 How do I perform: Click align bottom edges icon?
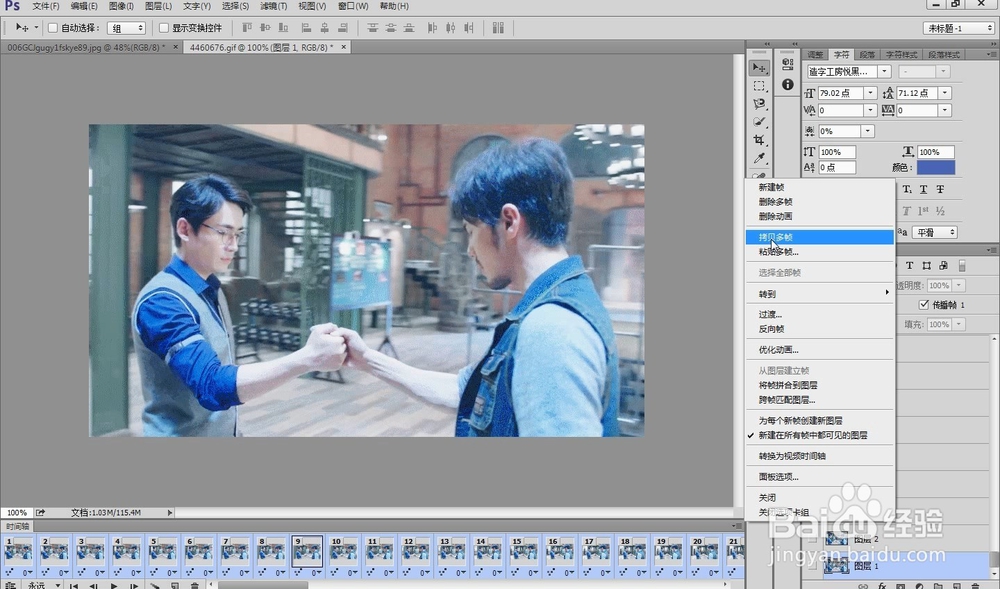pos(284,27)
